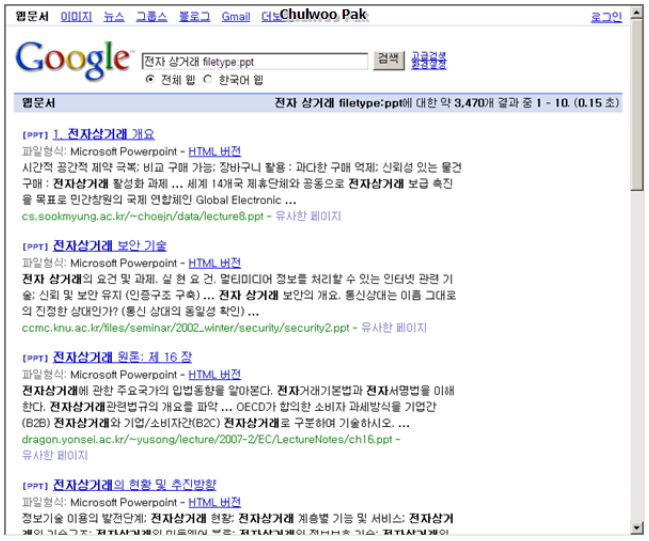Click [PPT] tag beside 전자상거래 개요

click(x=35, y=135)
